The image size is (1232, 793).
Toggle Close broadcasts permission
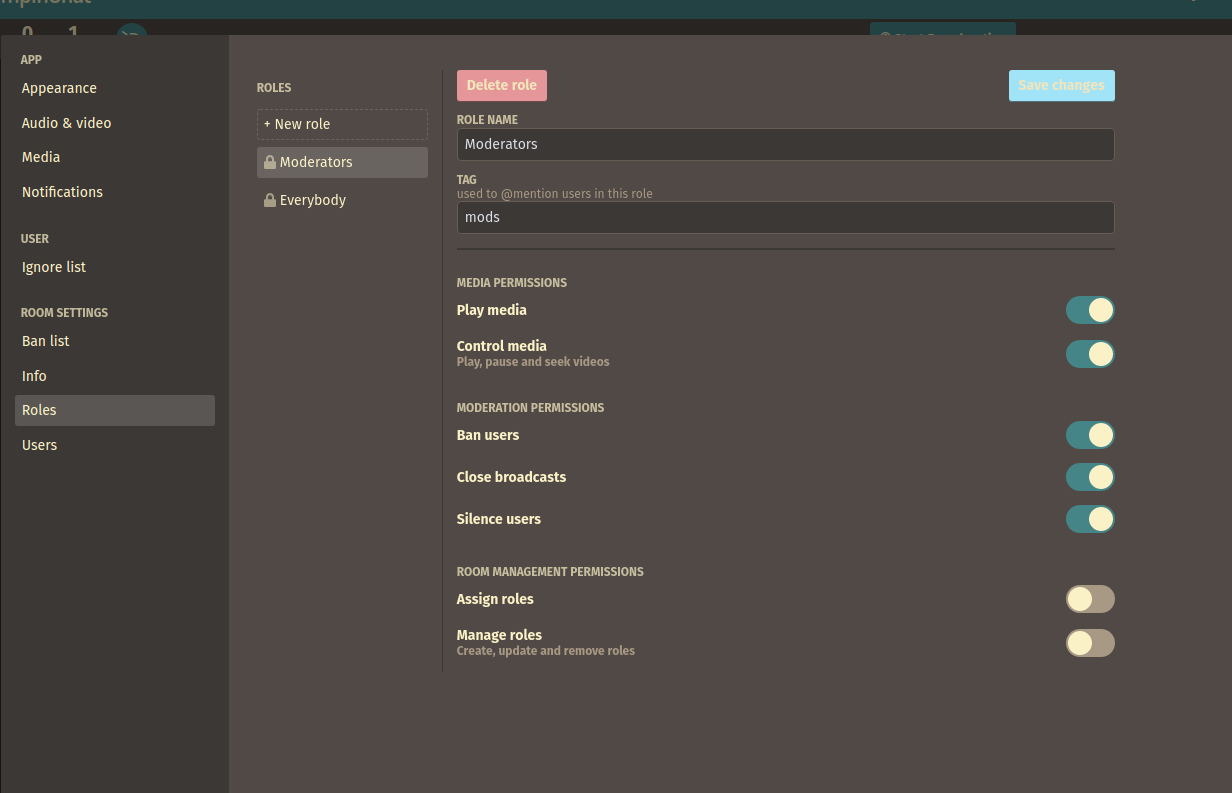coord(1090,477)
